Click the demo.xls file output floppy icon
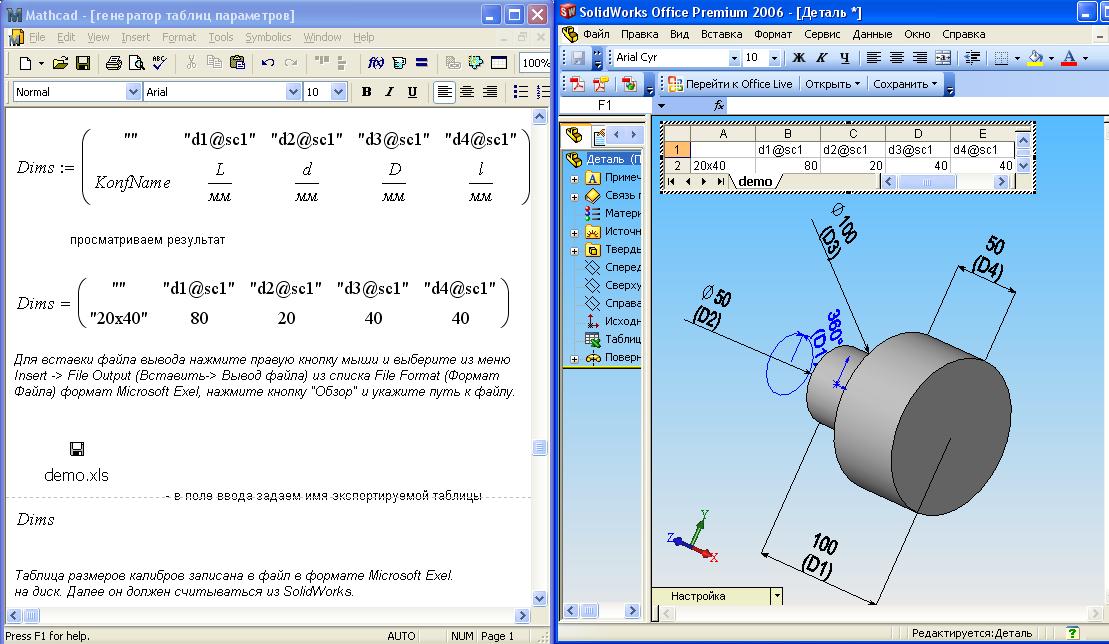The height and width of the screenshot is (644, 1109). pos(77,449)
